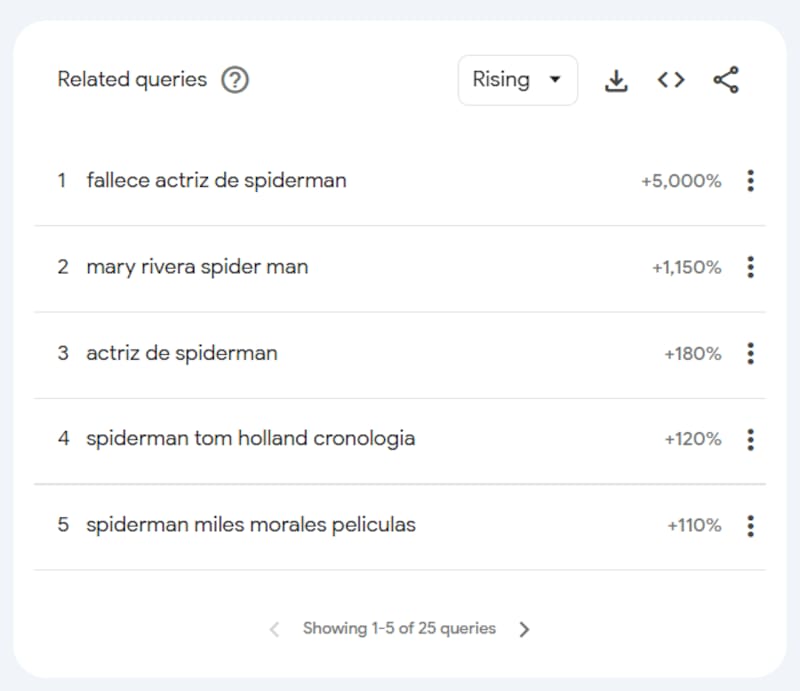Click the +5,000% rising value
The image size is (800, 691).
[x=681, y=181]
